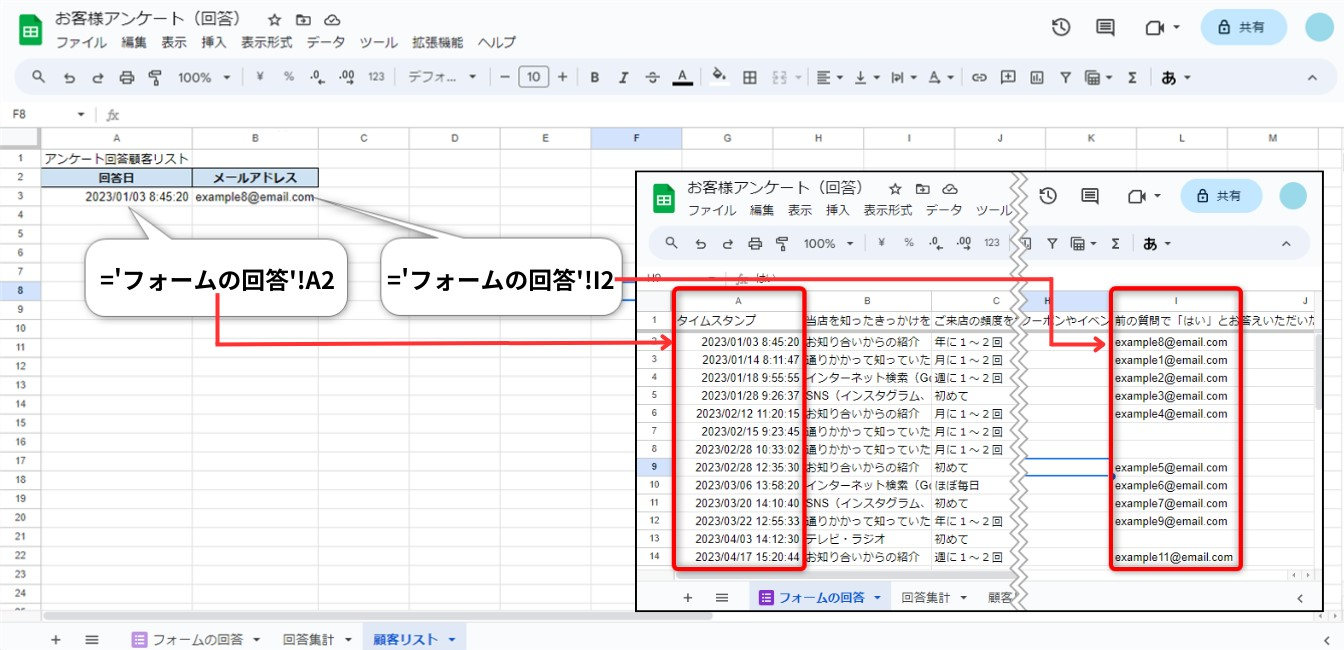Image resolution: width=1344 pixels, height=650 pixels.
Task: Click the 共有 share button
Action: click(x=1243, y=28)
